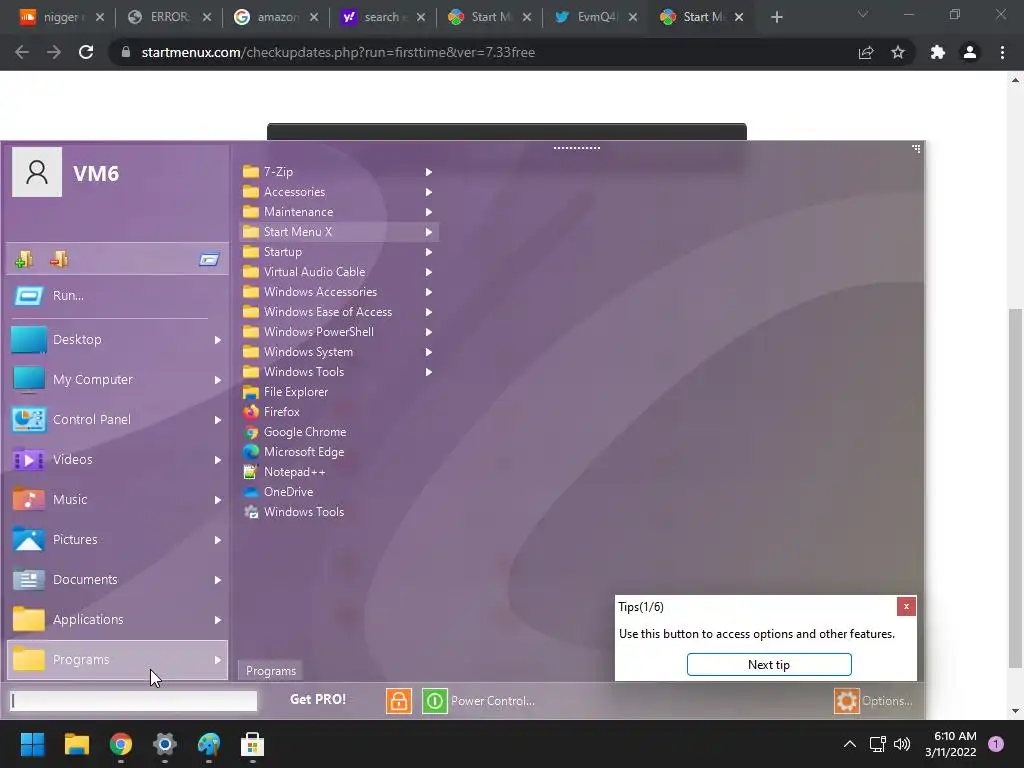The width and height of the screenshot is (1024, 768).
Task: Expand the Control Panel submenu arrow
Action: point(217,420)
